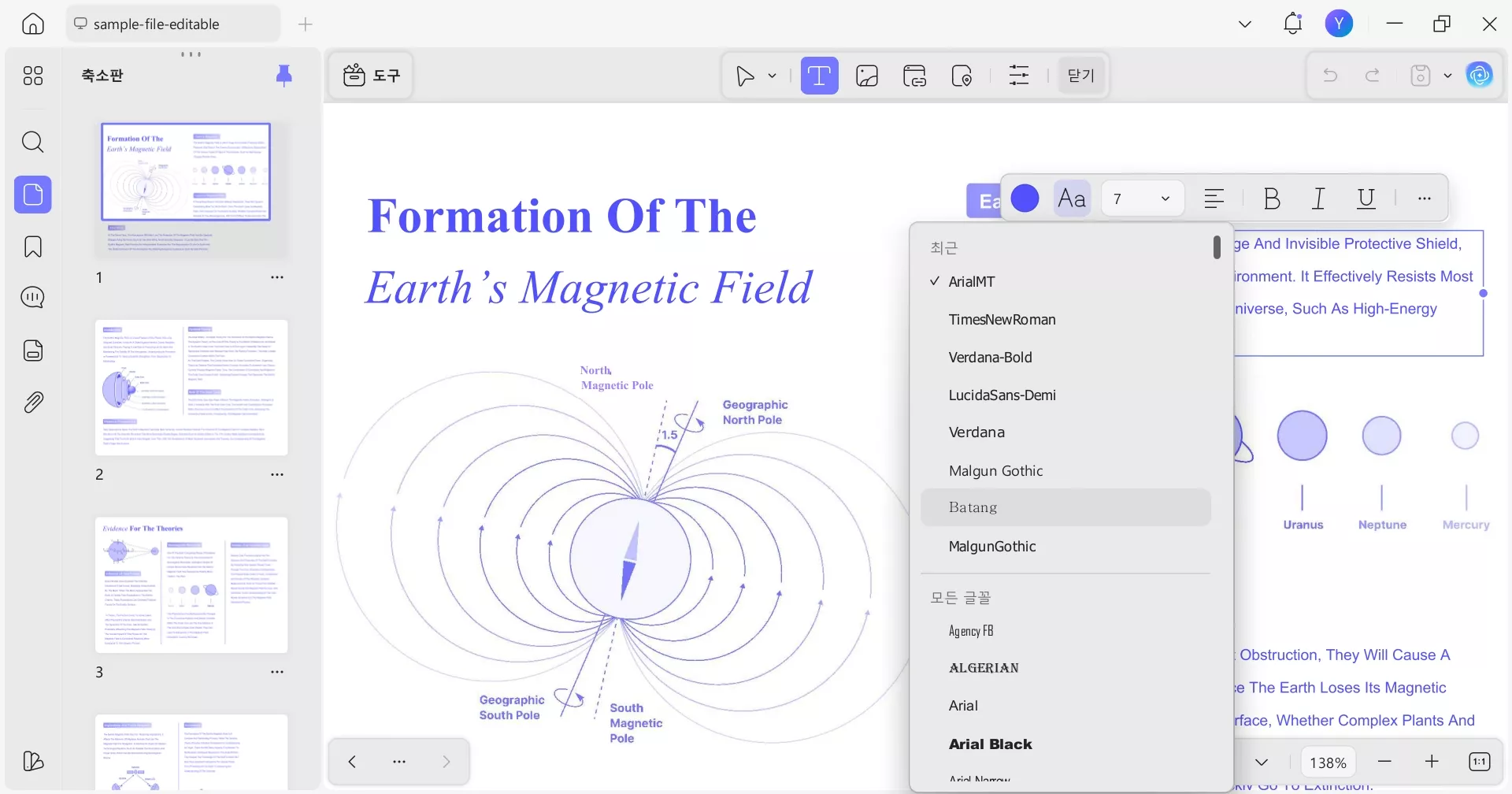Toggle italic formatting
This screenshot has height=794, width=1512.
[1318, 199]
